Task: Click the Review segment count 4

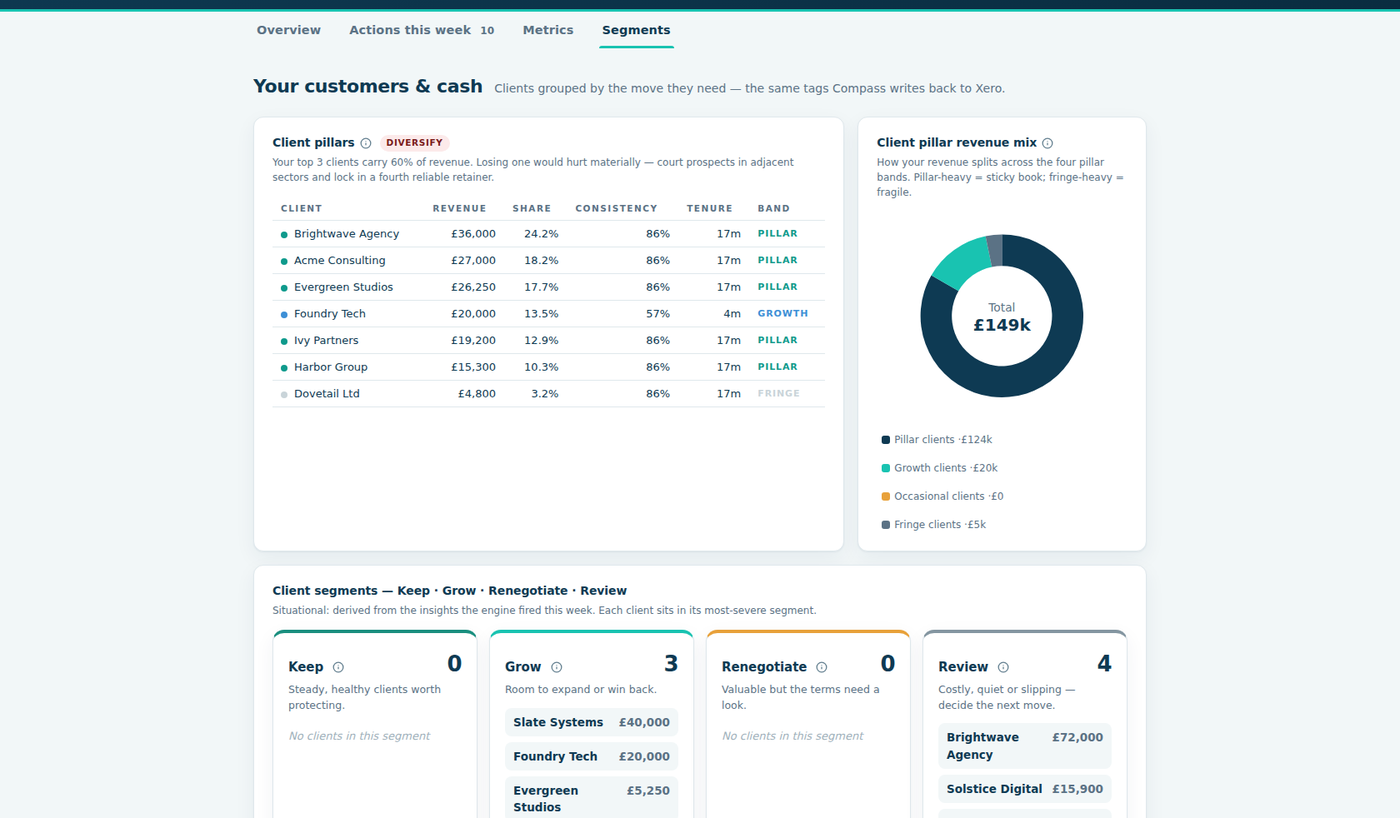Action: 1104,664
